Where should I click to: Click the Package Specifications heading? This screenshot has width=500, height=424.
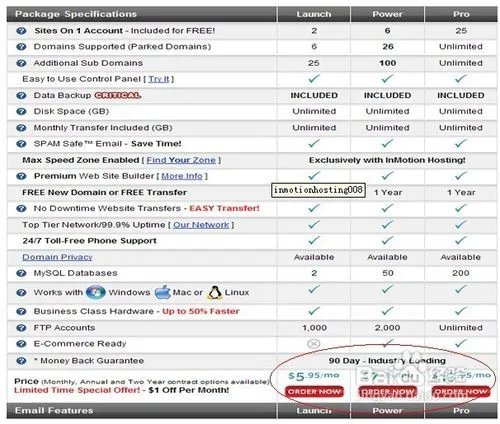click(x=76, y=14)
